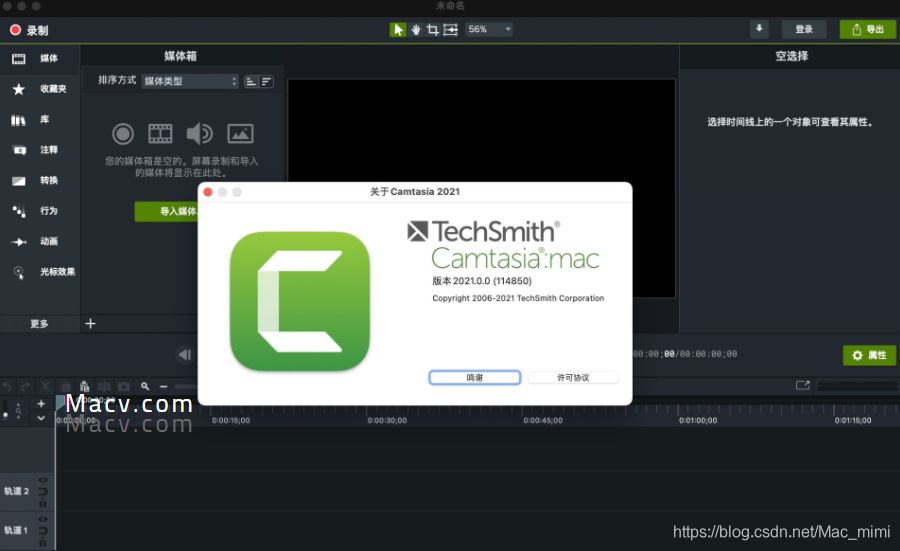Open the 光标效果 cursor effects tab
Screen dimensions: 900x551
[39, 271]
